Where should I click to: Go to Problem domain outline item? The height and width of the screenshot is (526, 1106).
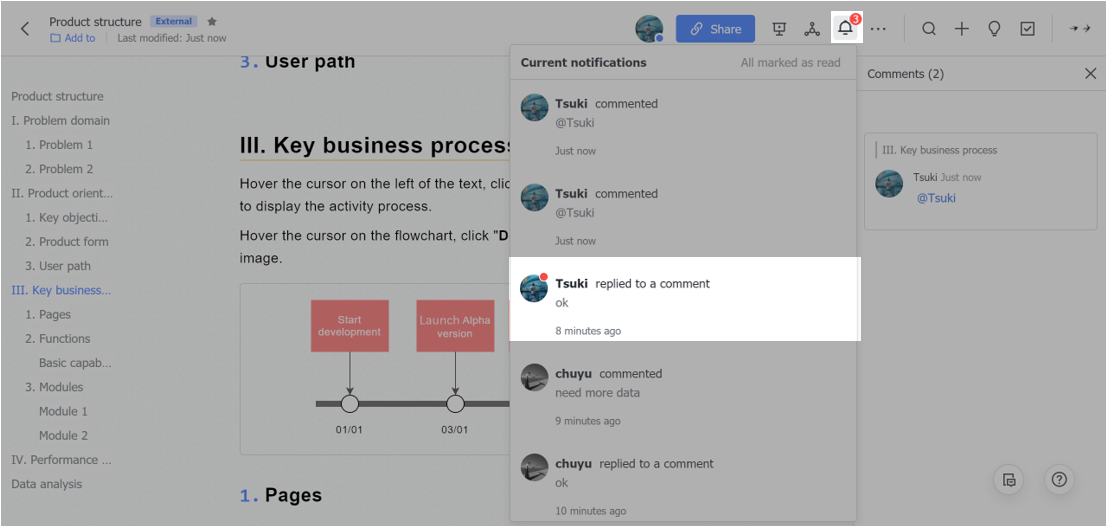tap(61, 121)
